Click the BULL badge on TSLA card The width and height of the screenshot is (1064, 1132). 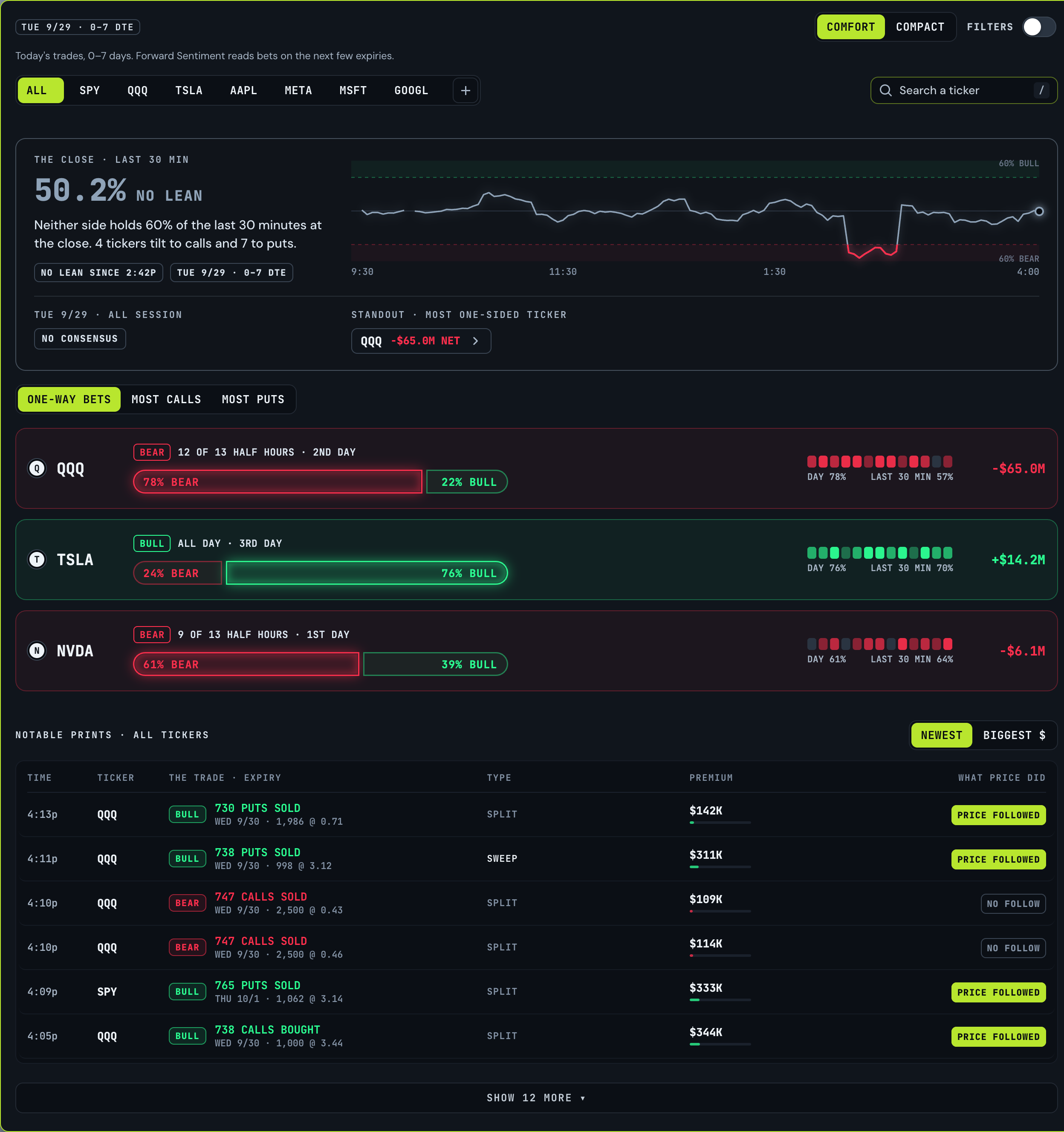point(152,543)
